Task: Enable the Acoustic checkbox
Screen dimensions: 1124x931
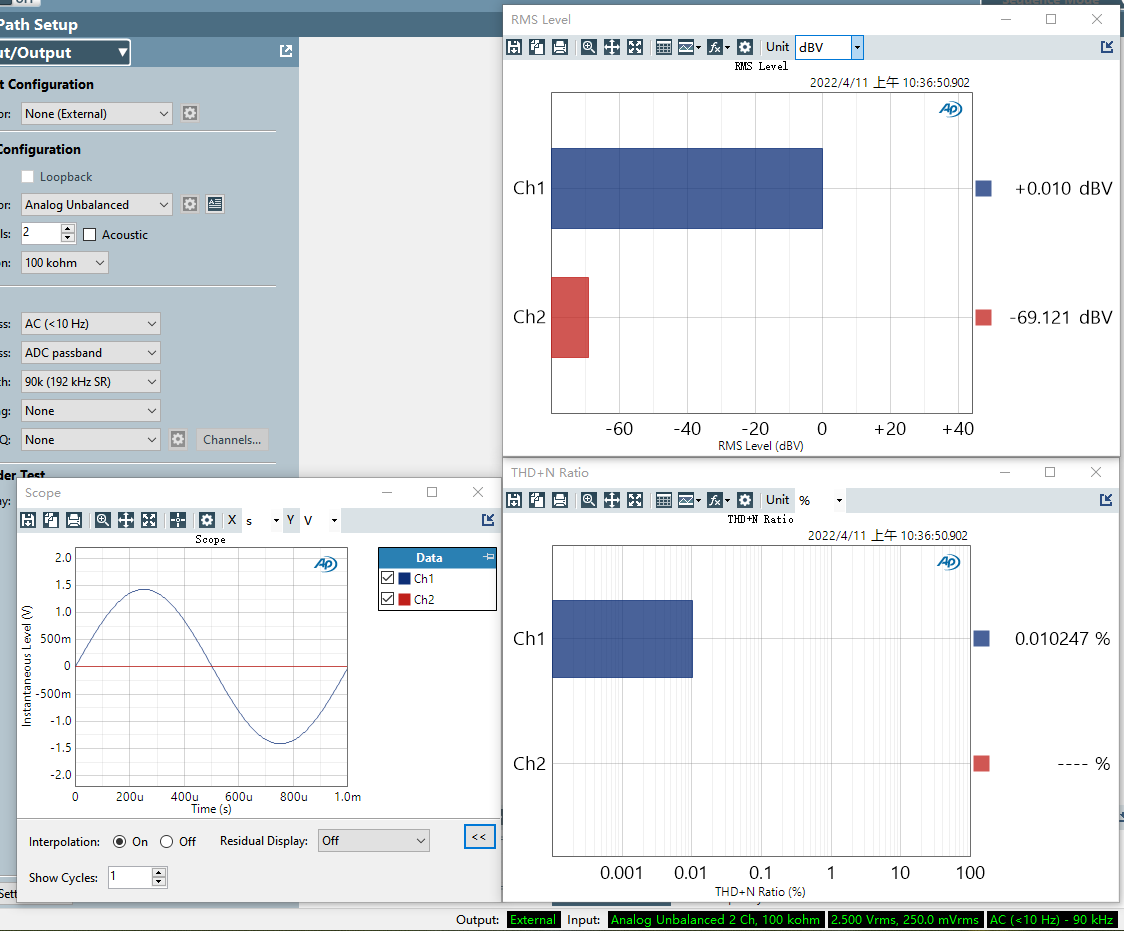Action: coord(90,235)
